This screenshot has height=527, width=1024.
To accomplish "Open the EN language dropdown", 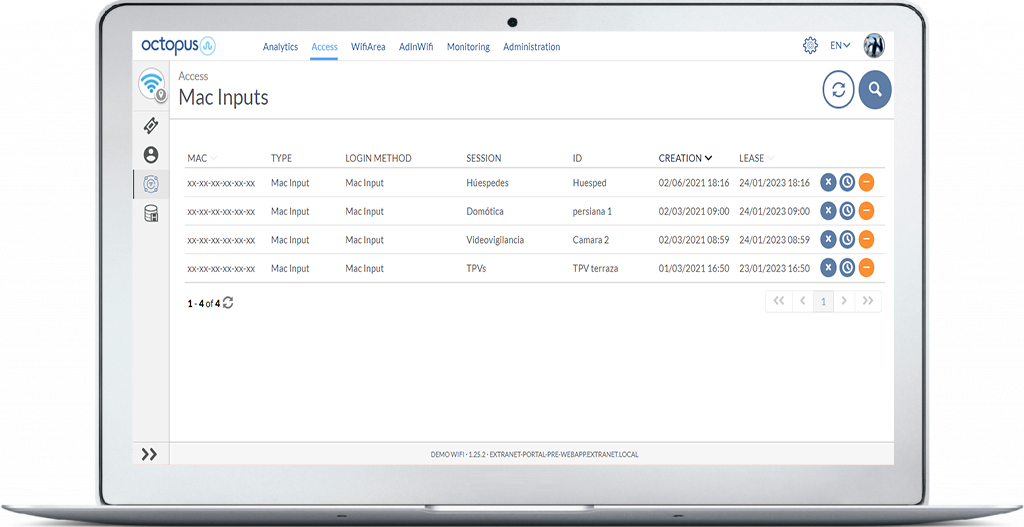I will pyautogui.click(x=840, y=46).
